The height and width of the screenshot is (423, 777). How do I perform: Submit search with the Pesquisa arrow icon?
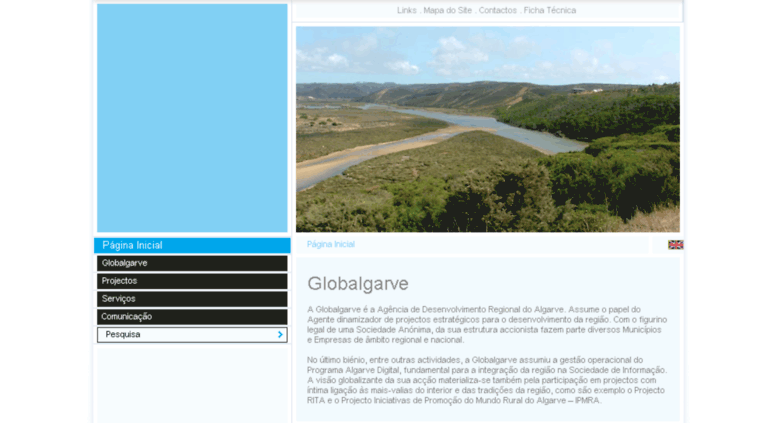point(280,335)
